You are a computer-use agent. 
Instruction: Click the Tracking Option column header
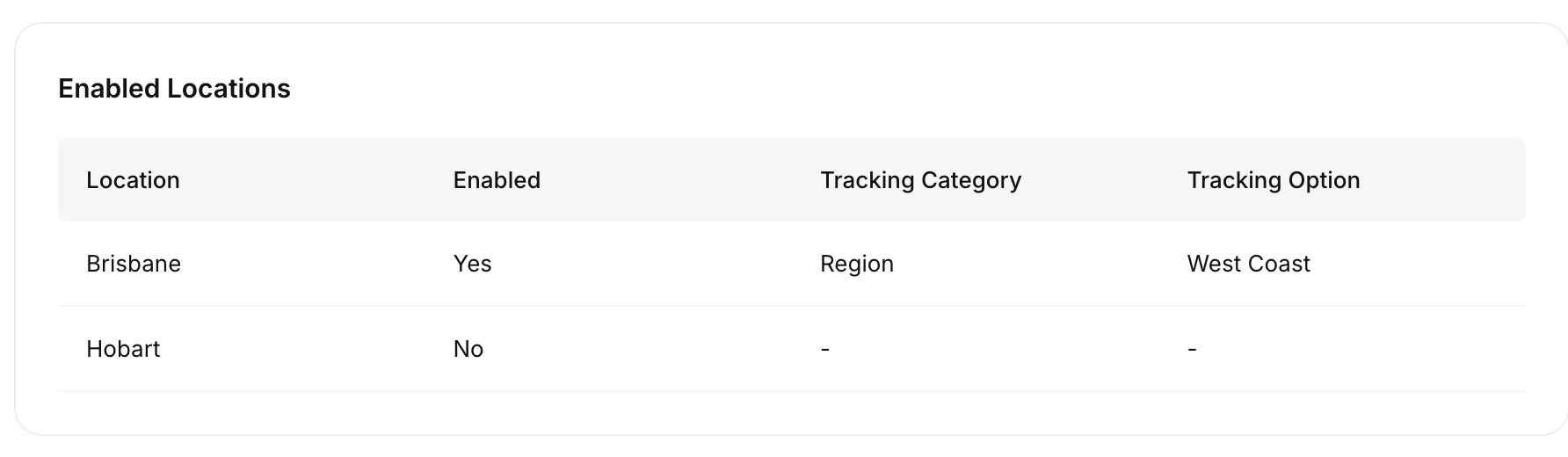coord(1273,180)
